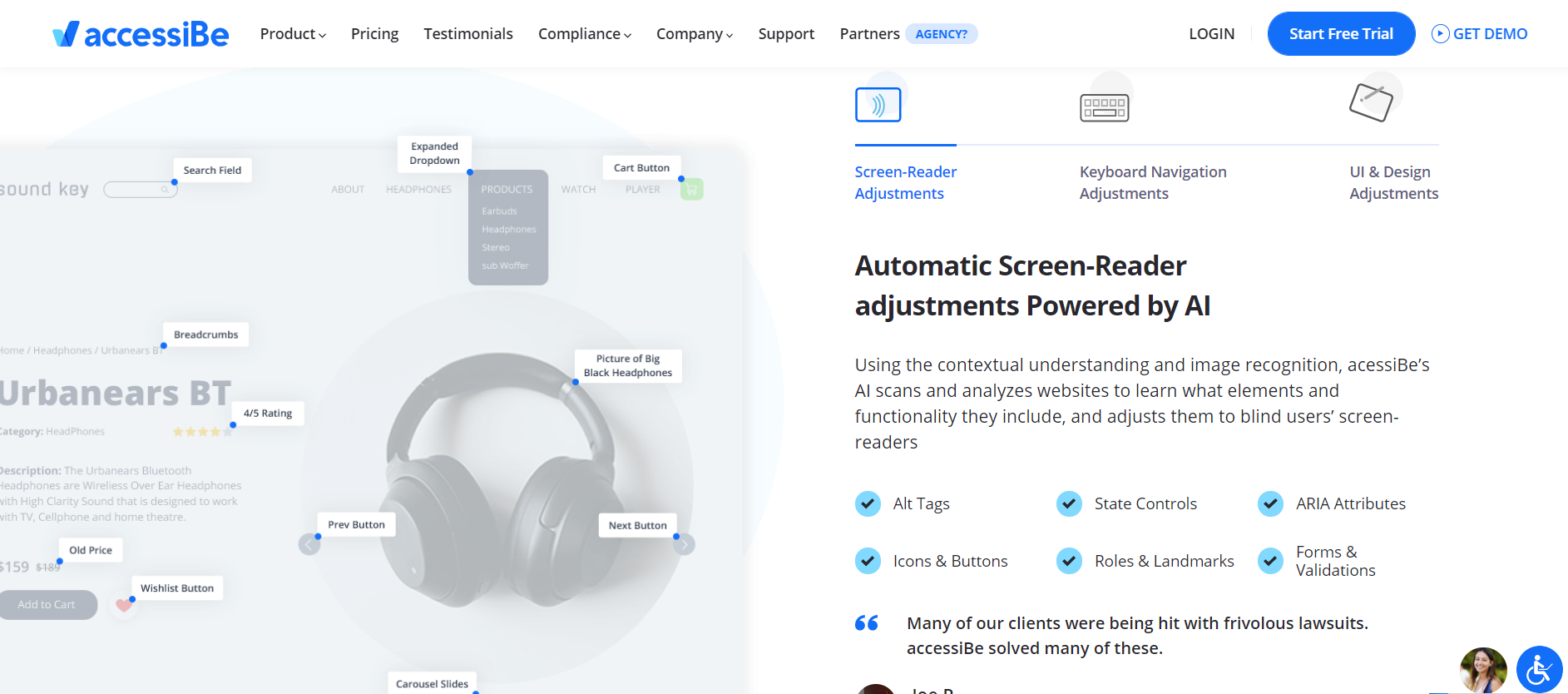Image resolution: width=1568 pixels, height=694 pixels.
Task: Click PLAYER in the demo menu
Action: pos(643,190)
